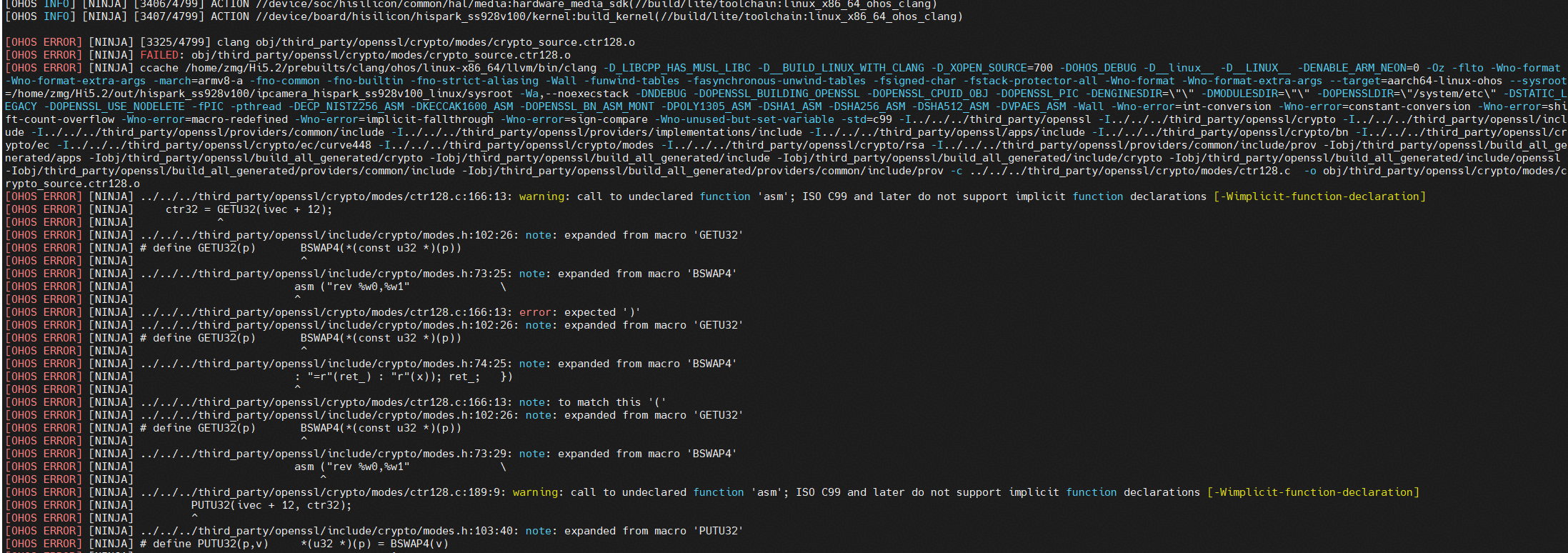Click the ccache command word

click(159, 68)
